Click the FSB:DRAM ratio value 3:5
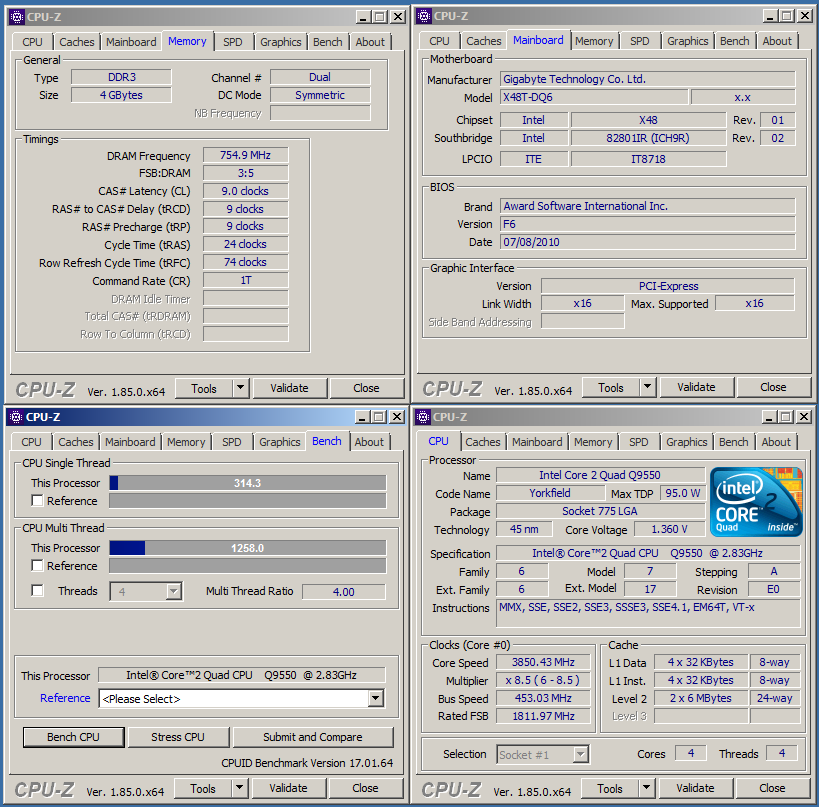Screen dimensions: 819x807 245,173
